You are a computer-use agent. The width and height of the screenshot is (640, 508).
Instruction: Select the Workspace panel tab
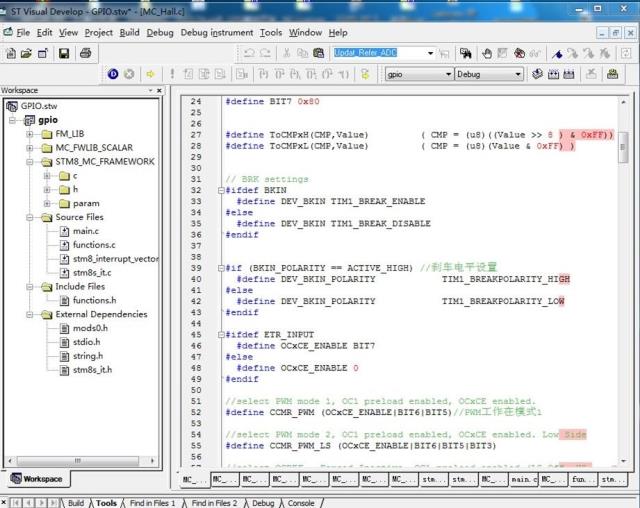coord(36,479)
